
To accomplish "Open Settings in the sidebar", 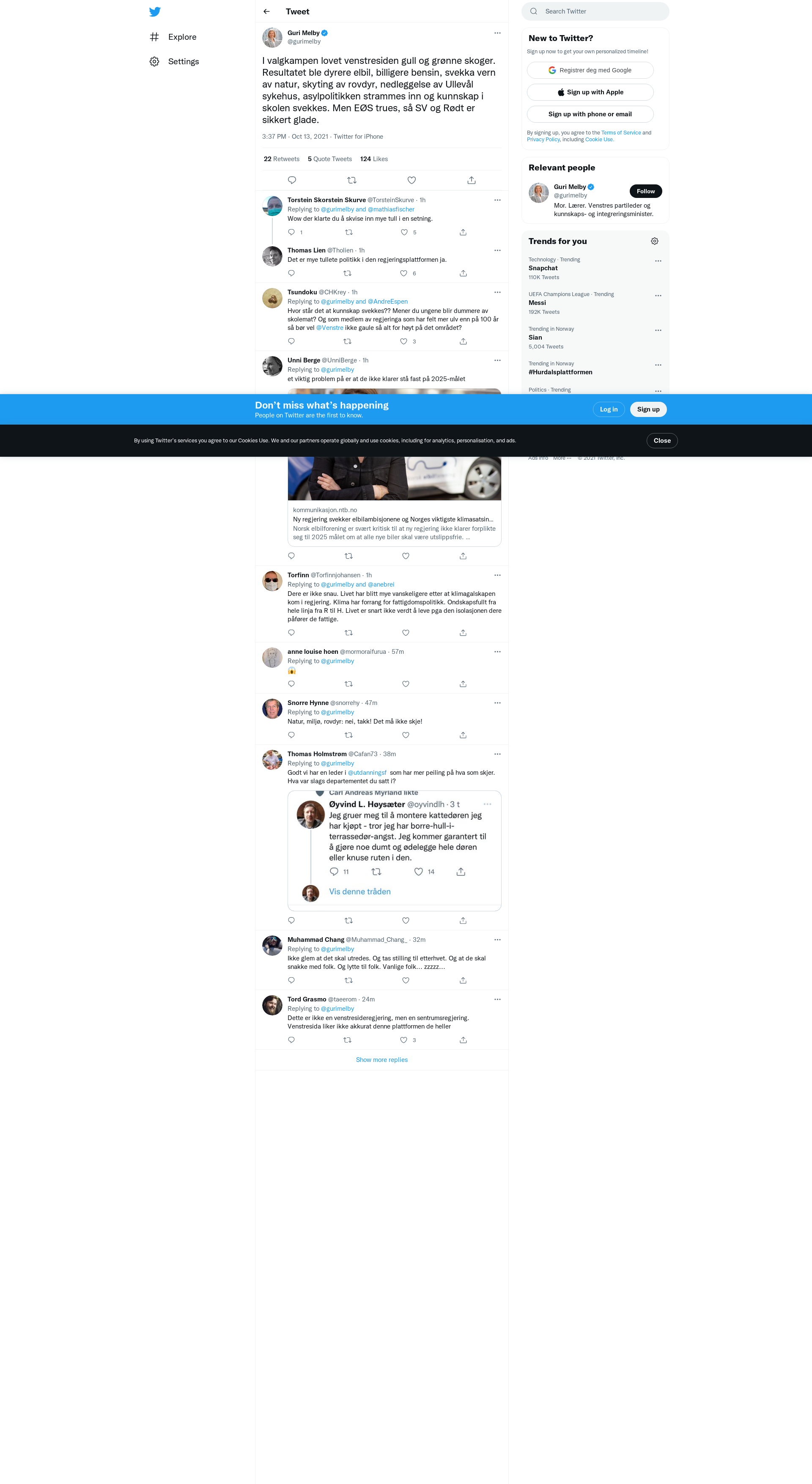I will [183, 62].
